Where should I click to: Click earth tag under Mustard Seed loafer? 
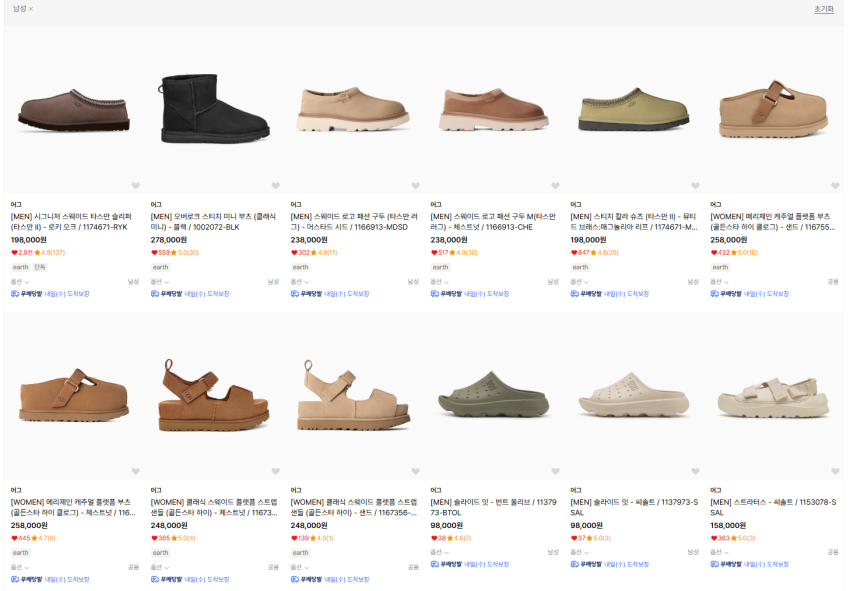[x=300, y=267]
